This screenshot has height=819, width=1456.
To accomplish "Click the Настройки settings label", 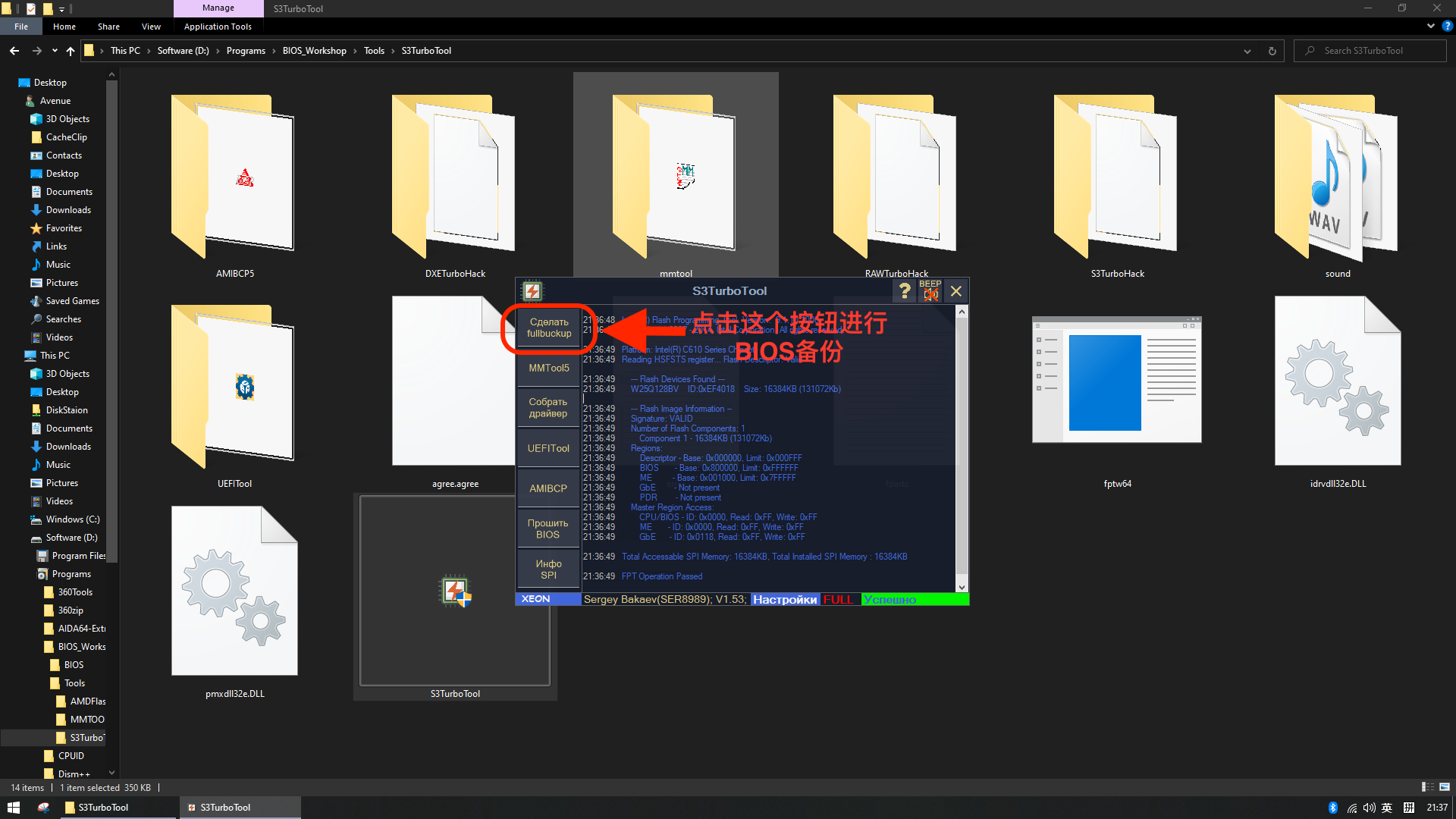I will (x=786, y=599).
